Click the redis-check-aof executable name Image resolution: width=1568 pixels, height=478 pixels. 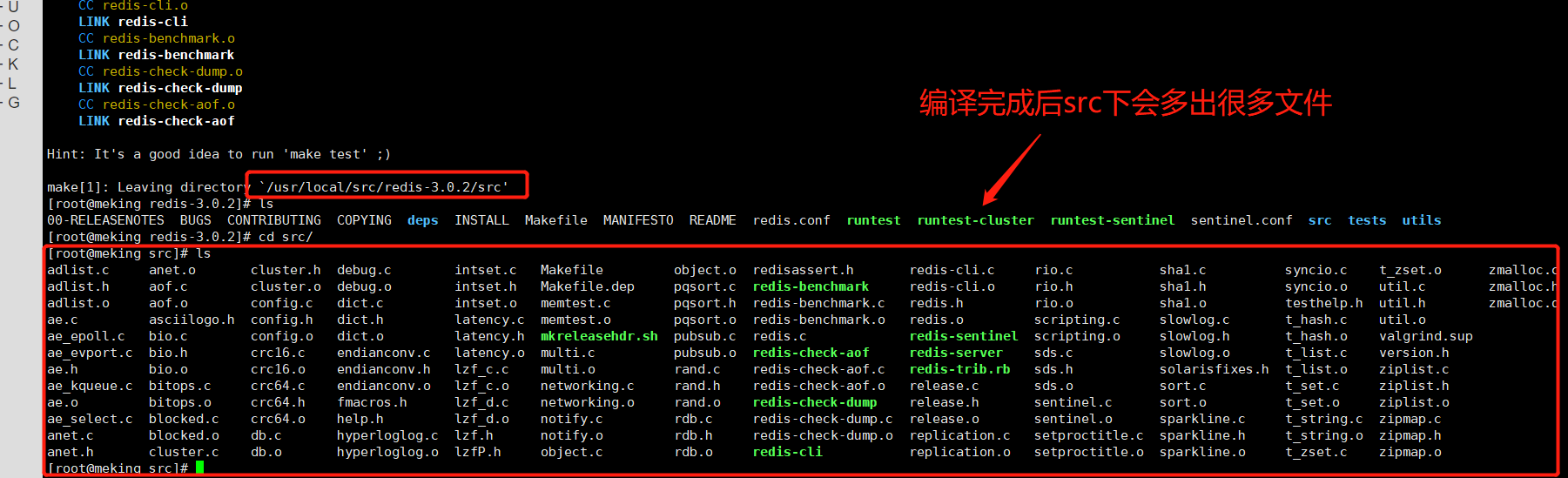[811, 353]
